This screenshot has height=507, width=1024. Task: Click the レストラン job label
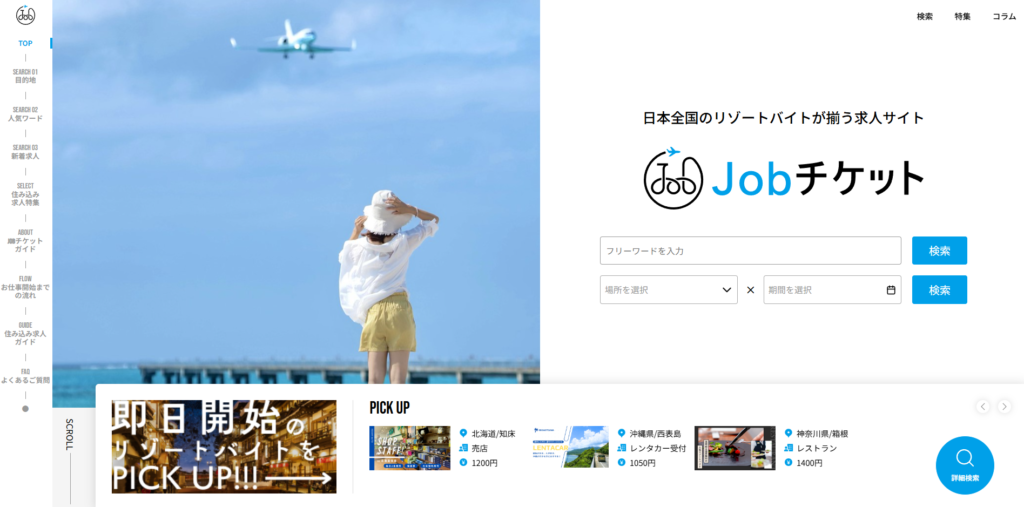pyautogui.click(x=816, y=448)
